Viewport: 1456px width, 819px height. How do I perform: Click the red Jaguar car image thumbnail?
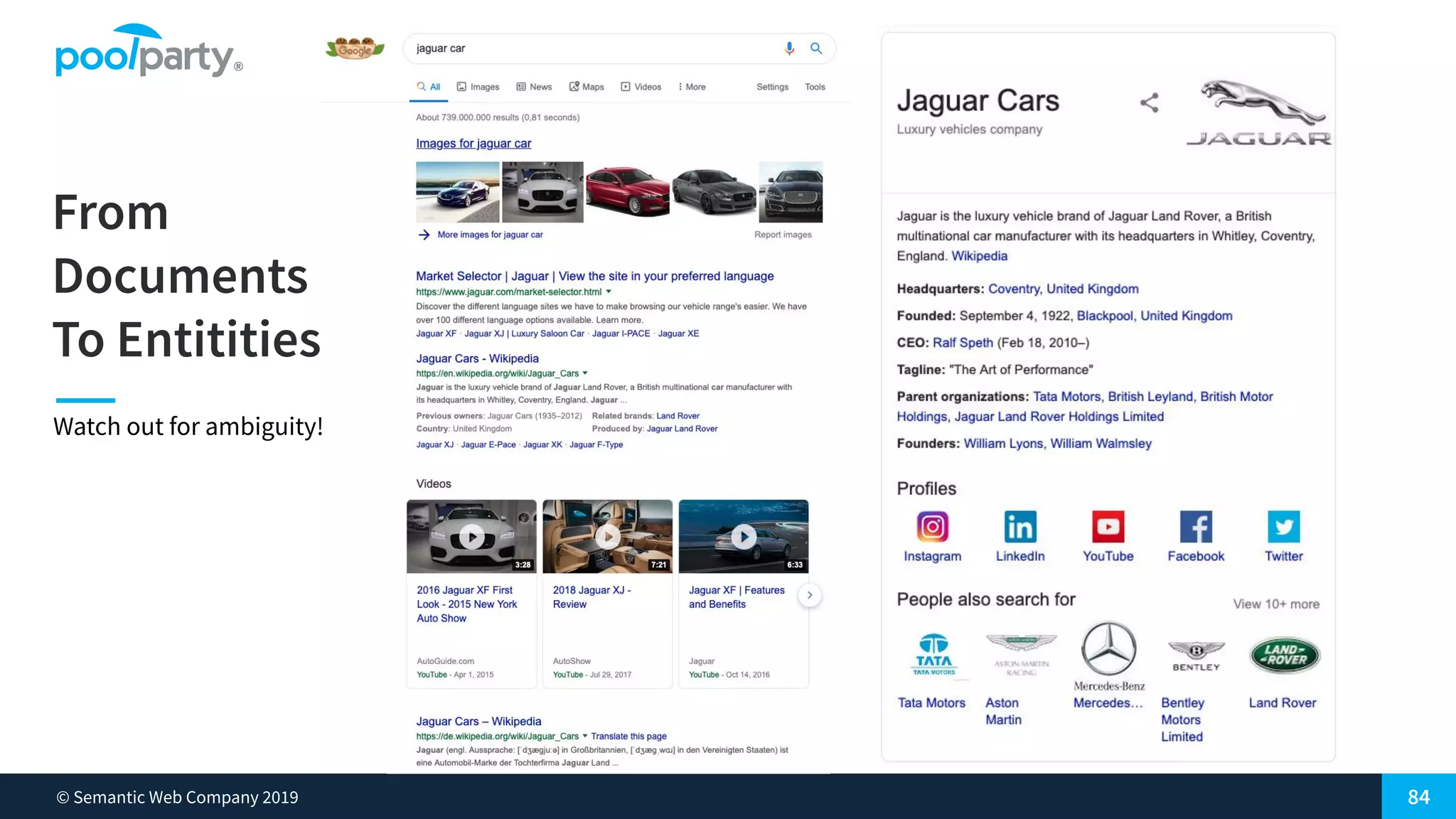[627, 192]
